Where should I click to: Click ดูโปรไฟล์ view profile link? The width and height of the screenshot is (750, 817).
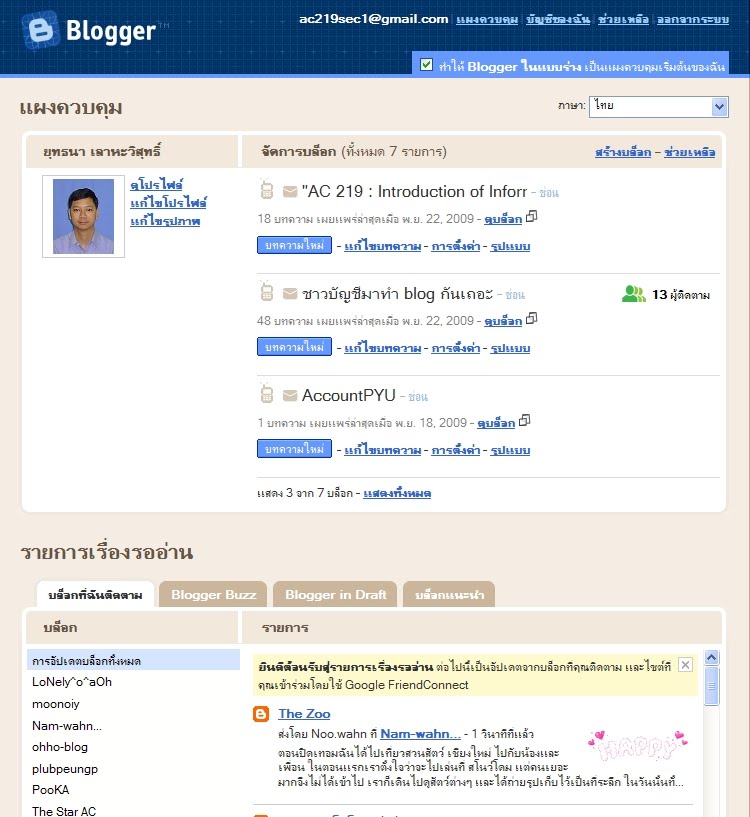156,184
